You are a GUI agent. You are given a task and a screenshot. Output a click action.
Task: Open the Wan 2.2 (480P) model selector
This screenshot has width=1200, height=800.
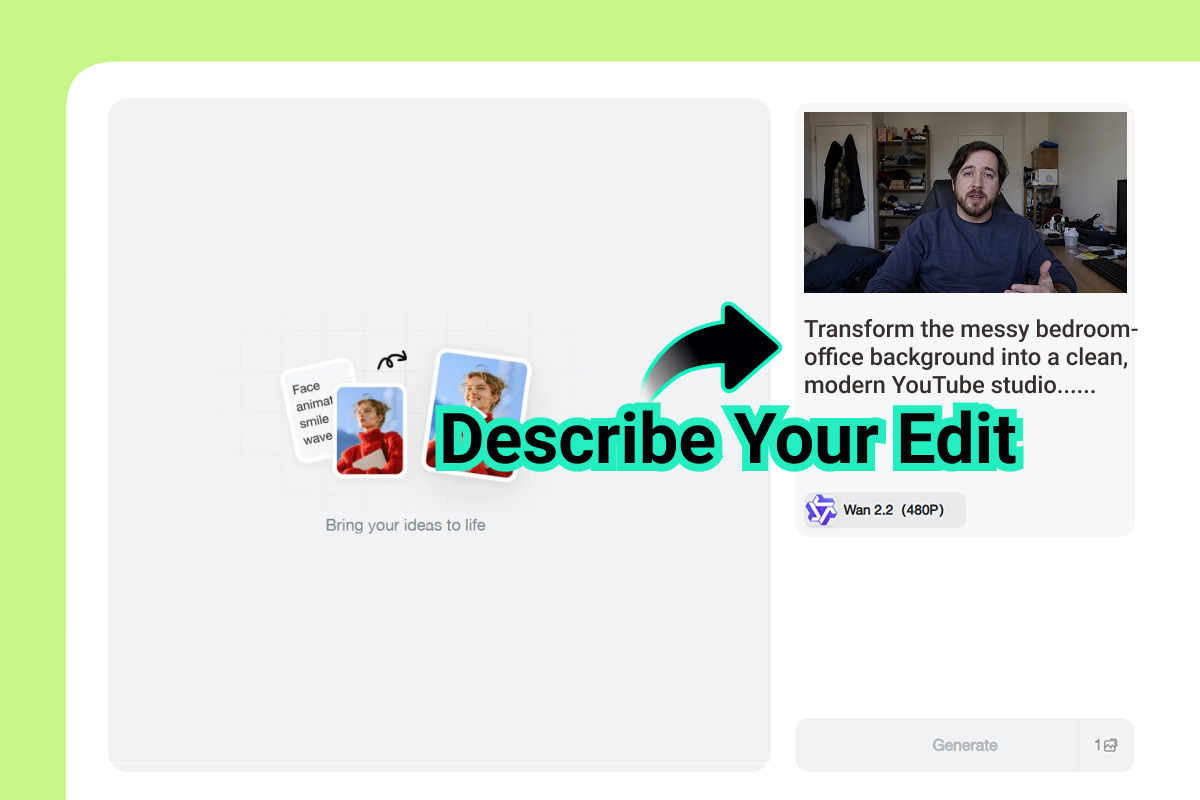(x=884, y=510)
